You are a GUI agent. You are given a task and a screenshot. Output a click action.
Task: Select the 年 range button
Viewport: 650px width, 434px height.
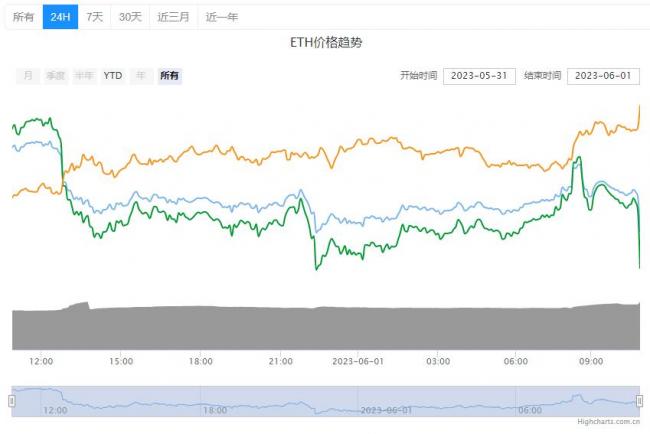141,76
